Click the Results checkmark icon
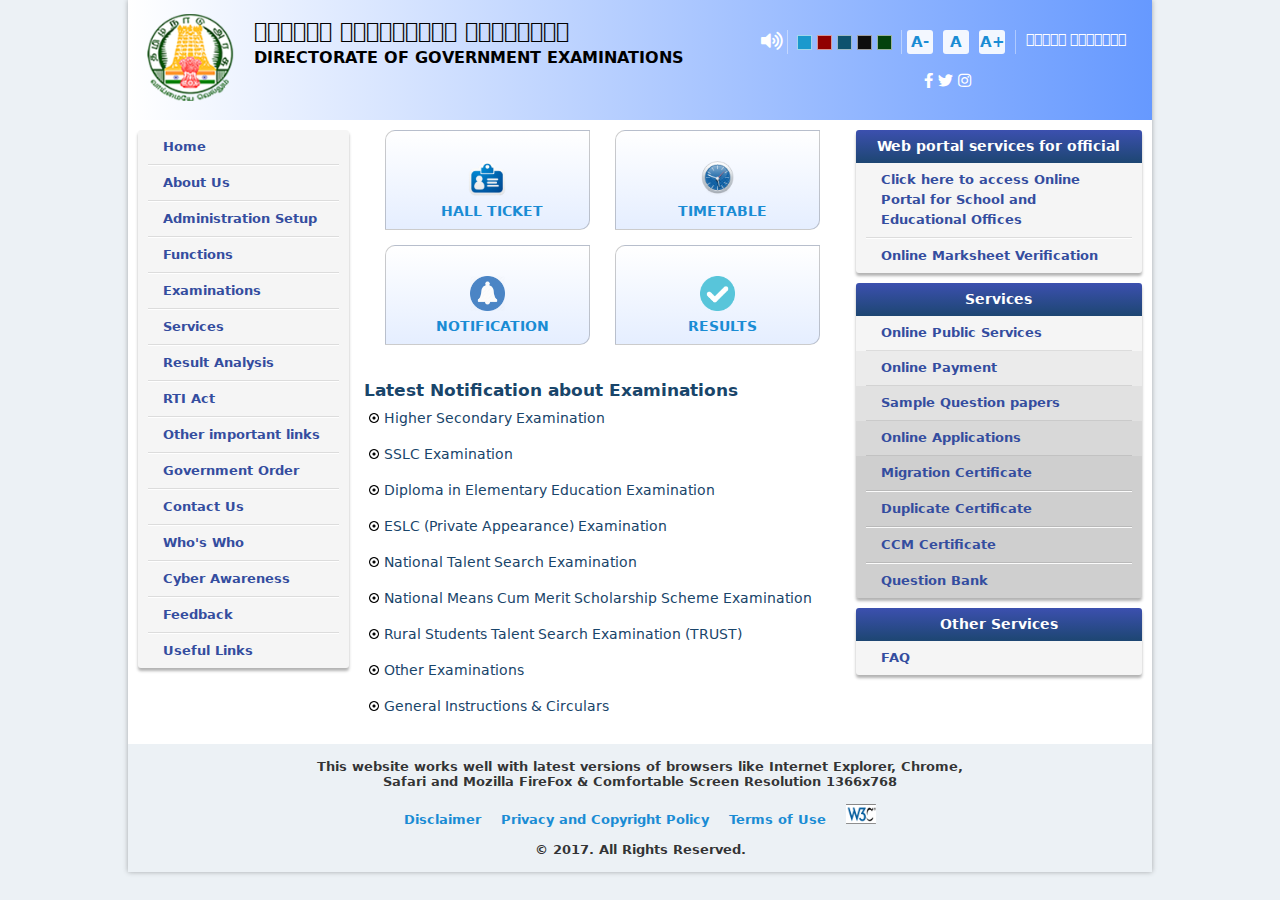This screenshot has width=1280, height=900. pos(717,293)
